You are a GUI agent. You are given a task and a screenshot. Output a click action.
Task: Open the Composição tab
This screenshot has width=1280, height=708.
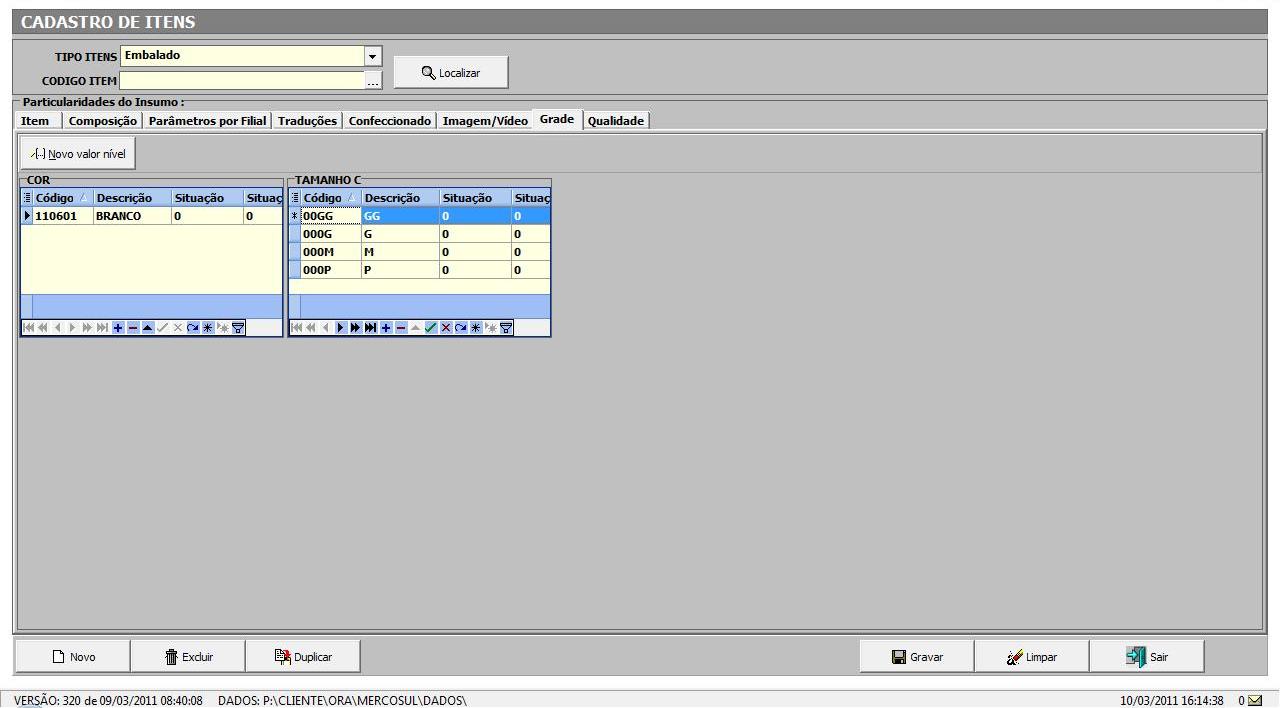103,121
